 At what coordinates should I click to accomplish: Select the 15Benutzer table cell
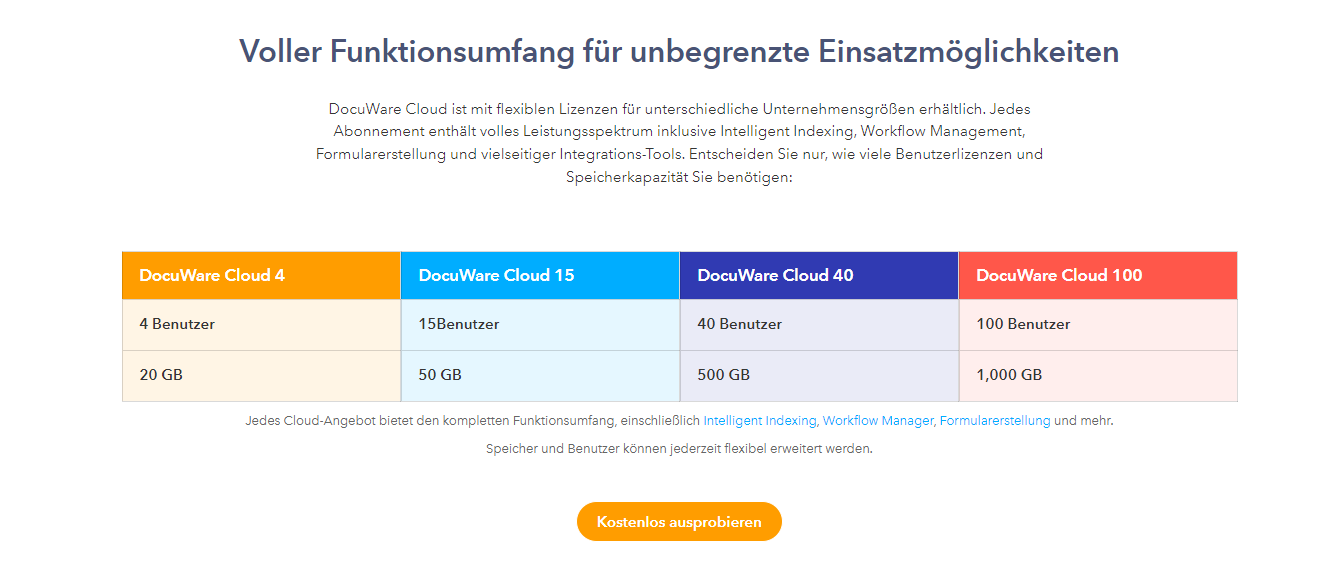click(x=540, y=324)
